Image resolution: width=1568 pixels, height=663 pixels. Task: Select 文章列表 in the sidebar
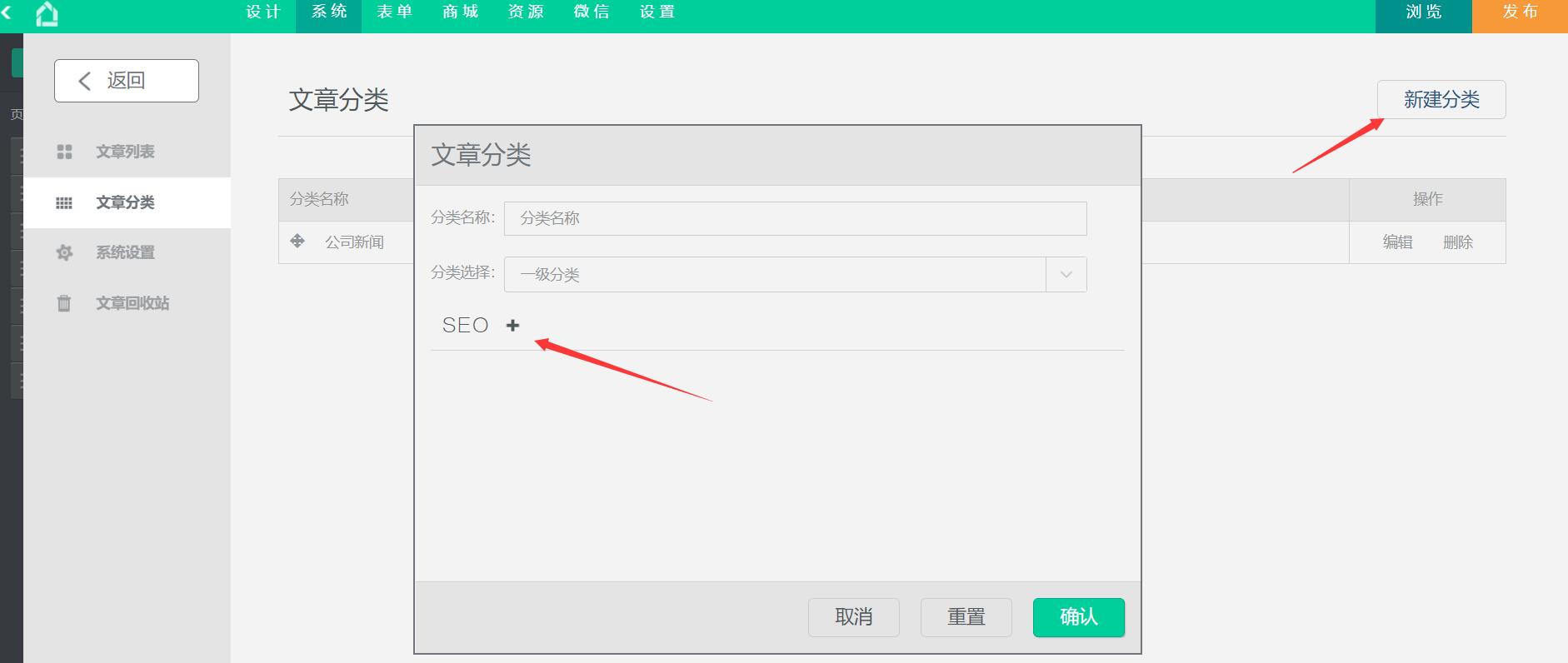[x=127, y=152]
